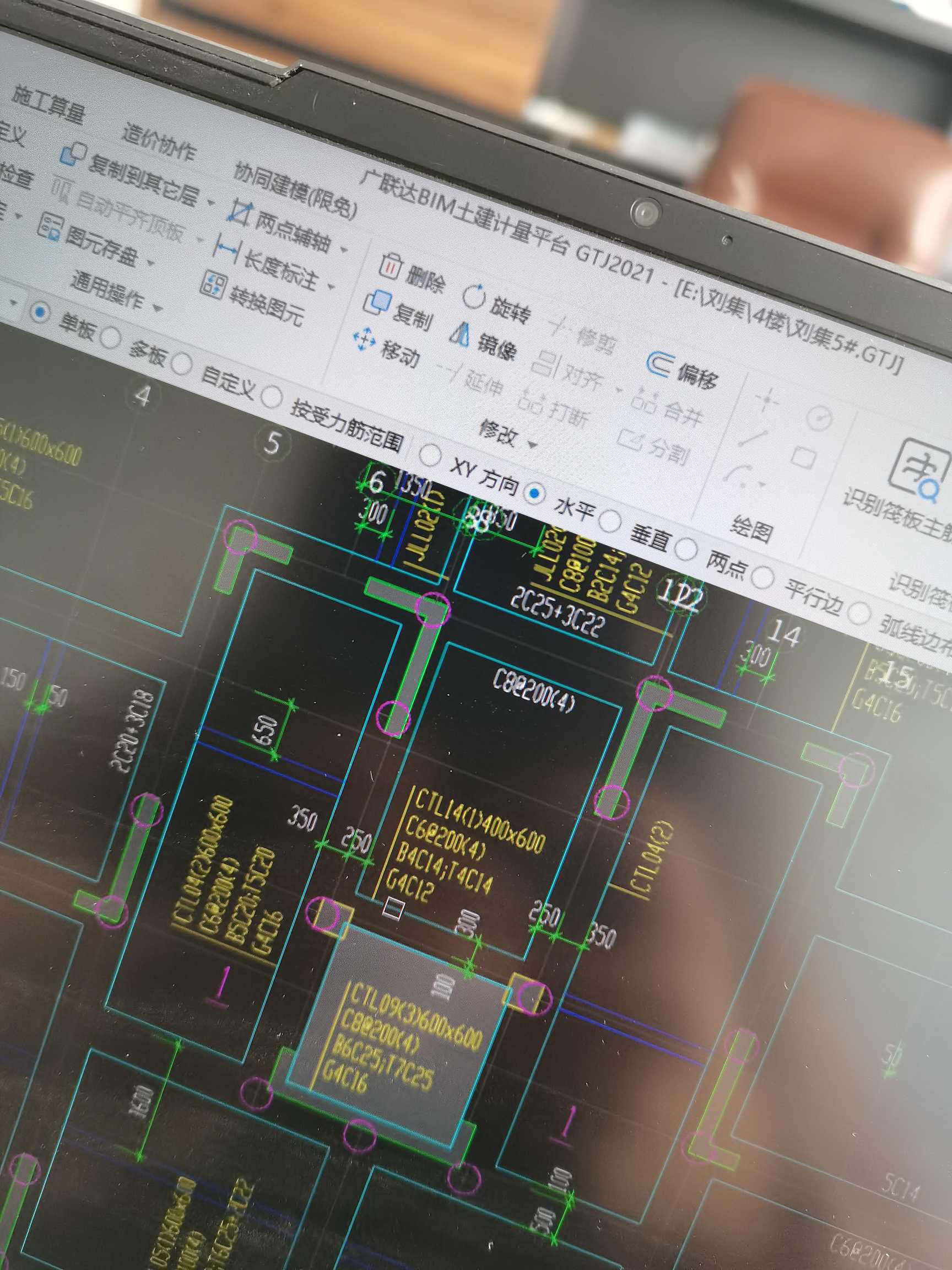Image resolution: width=952 pixels, height=1270 pixels.
Task: Select the 移动 move arrows icon
Action: [364, 339]
